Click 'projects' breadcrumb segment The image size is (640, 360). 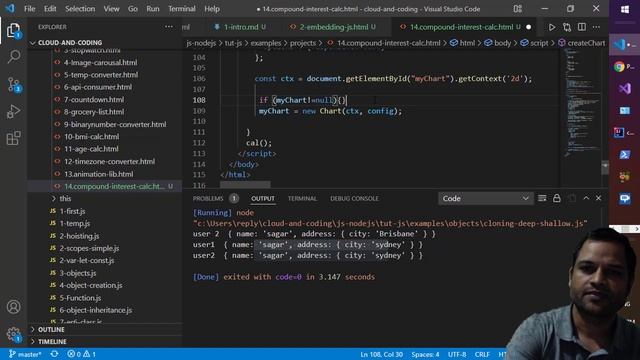click(x=303, y=43)
